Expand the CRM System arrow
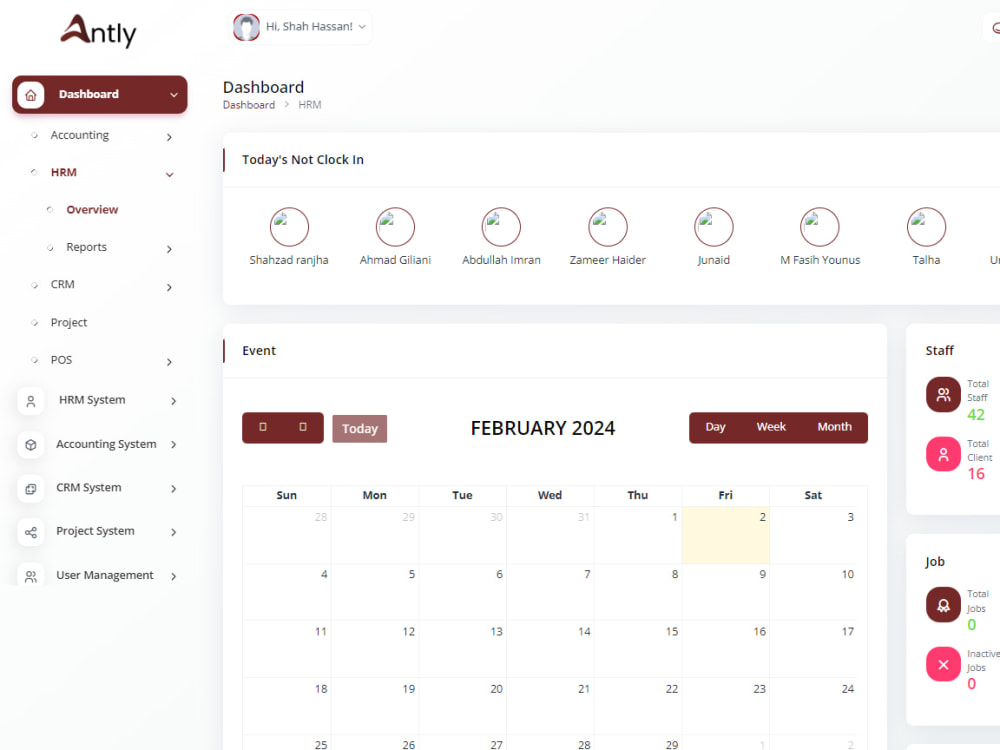This screenshot has width=1000, height=750. click(x=173, y=488)
